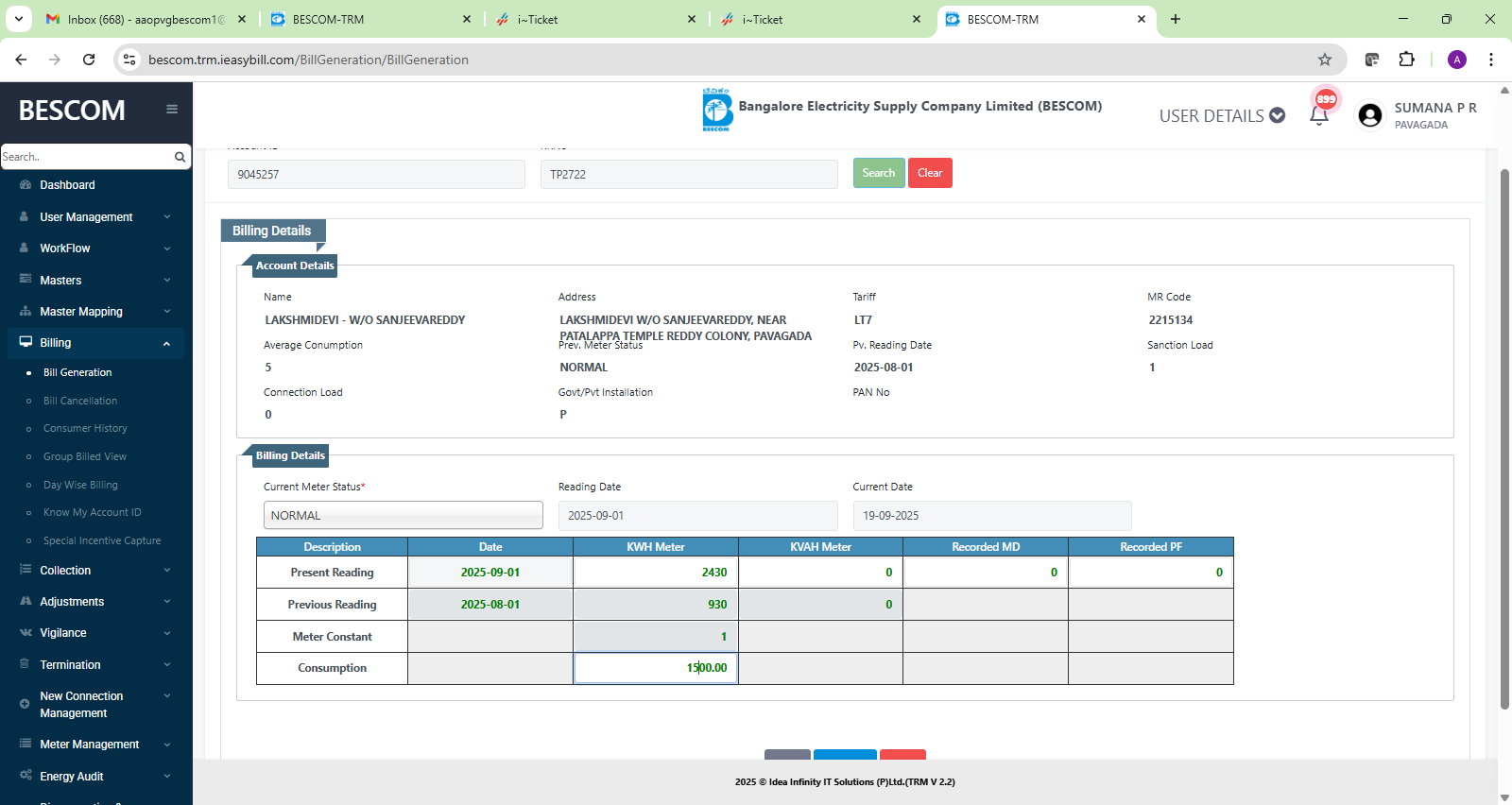Click the hamburger menu icon beside BESCOM
The height and width of the screenshot is (805, 1512).
(x=172, y=110)
